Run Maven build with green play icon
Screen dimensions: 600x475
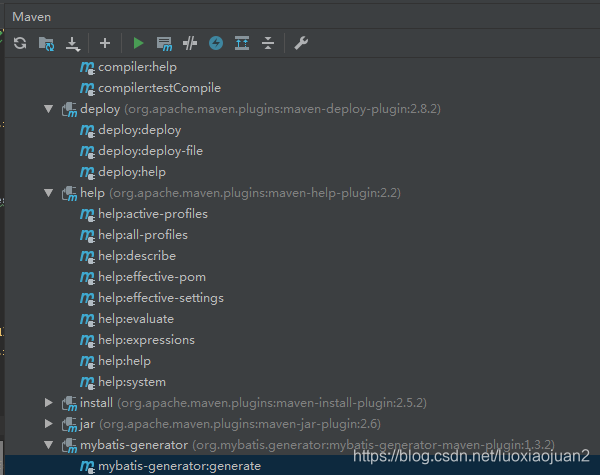138,43
